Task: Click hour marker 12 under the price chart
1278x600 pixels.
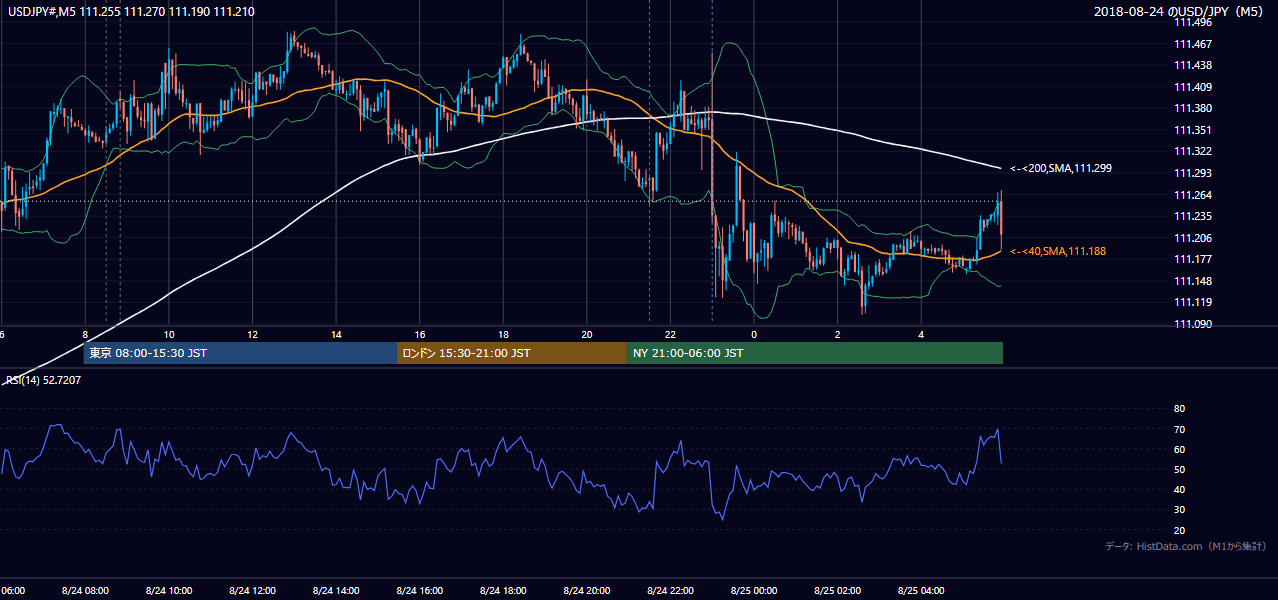Action: pos(253,335)
